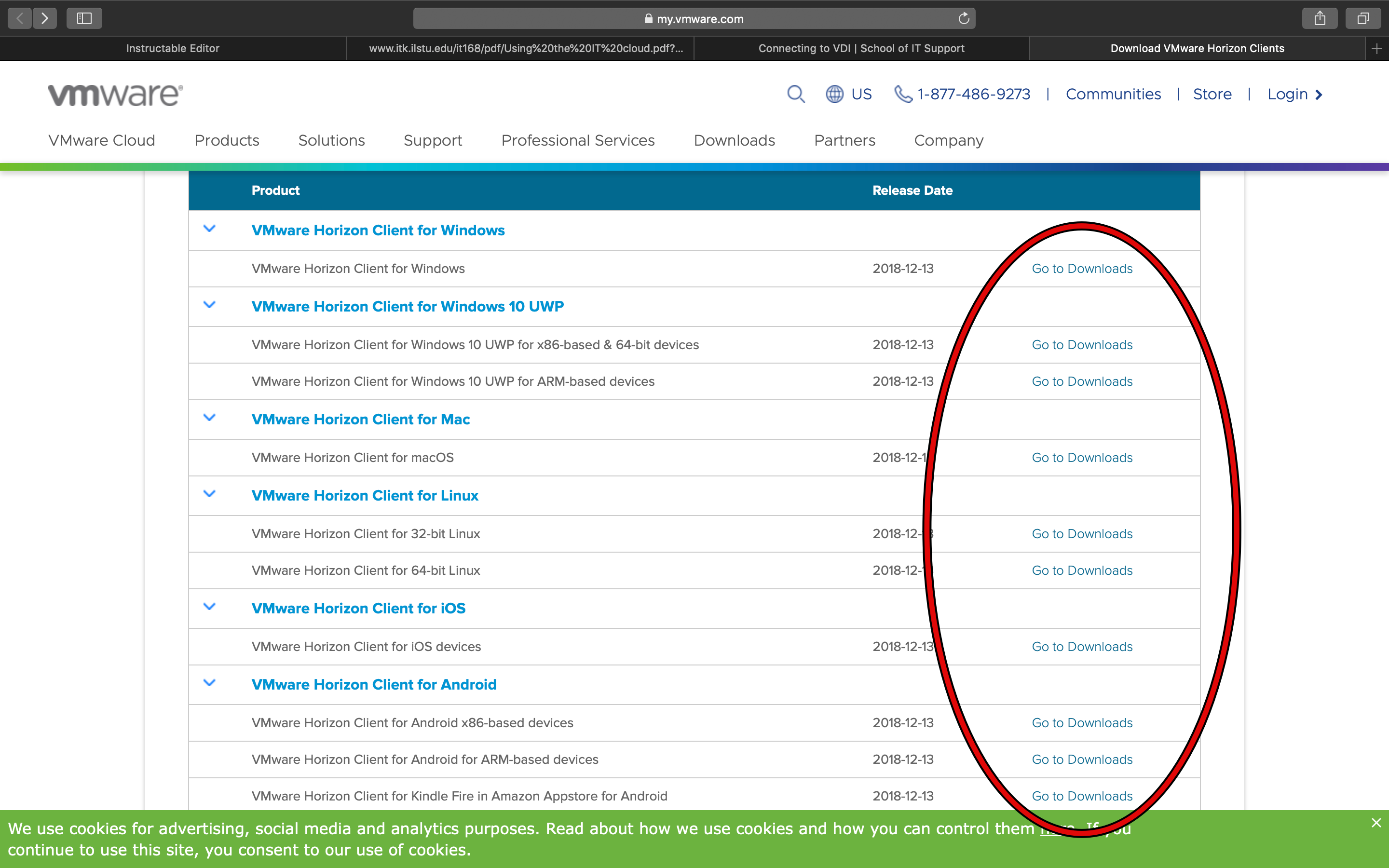Open the Communities page

pyautogui.click(x=1114, y=94)
